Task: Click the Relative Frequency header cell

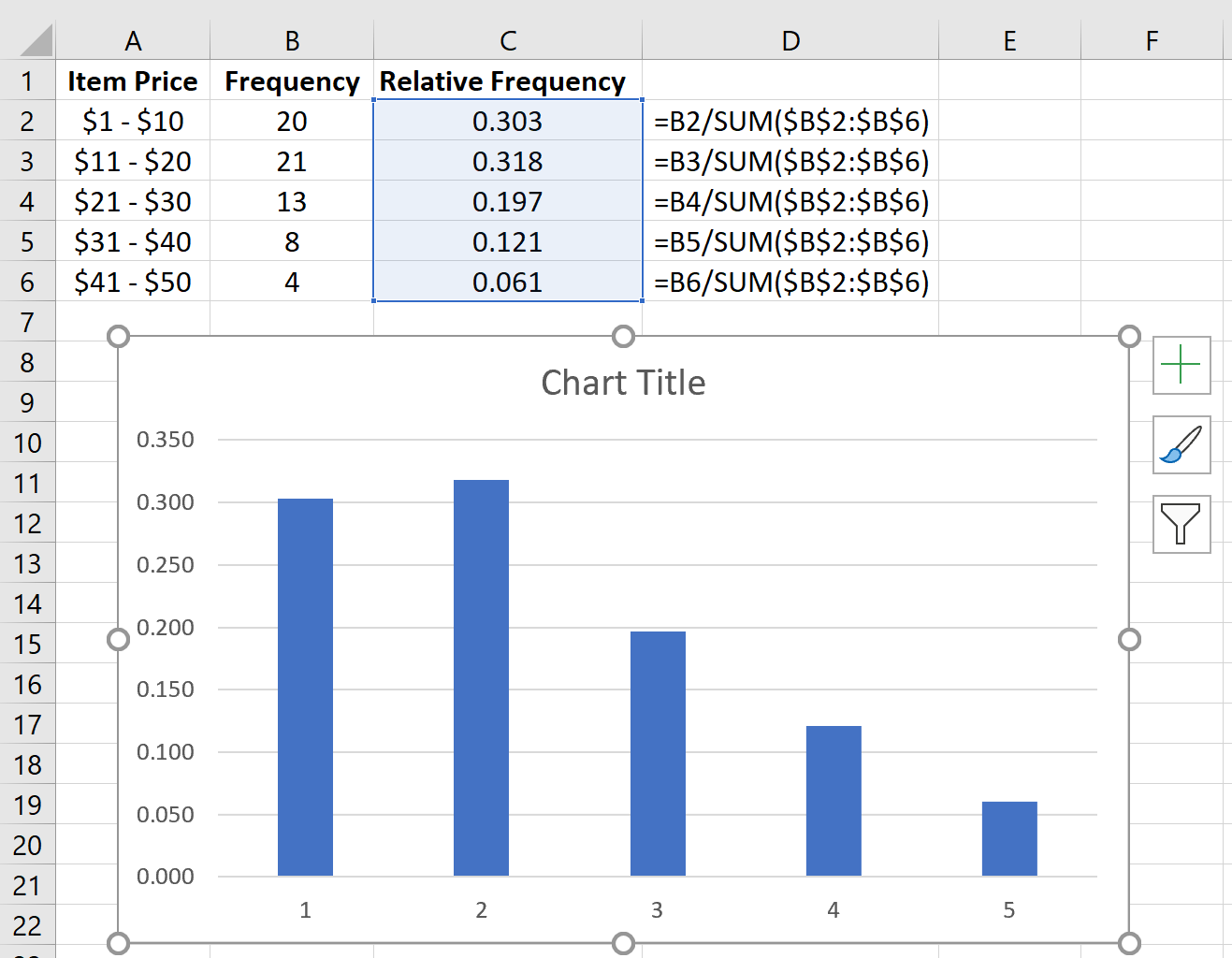Action: pos(508,81)
